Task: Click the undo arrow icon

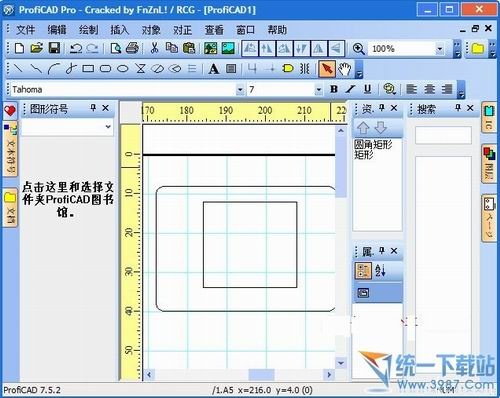Action: 76,49
